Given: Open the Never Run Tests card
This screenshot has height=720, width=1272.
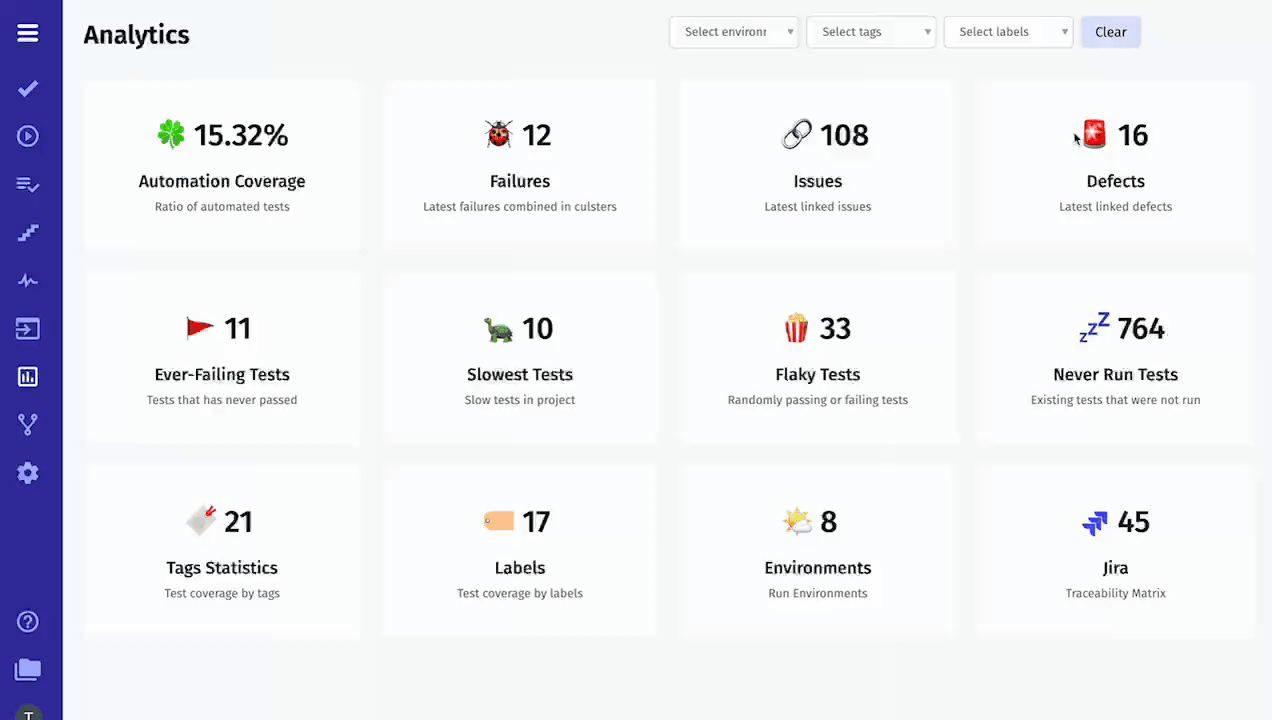Looking at the screenshot, I should coord(1115,358).
